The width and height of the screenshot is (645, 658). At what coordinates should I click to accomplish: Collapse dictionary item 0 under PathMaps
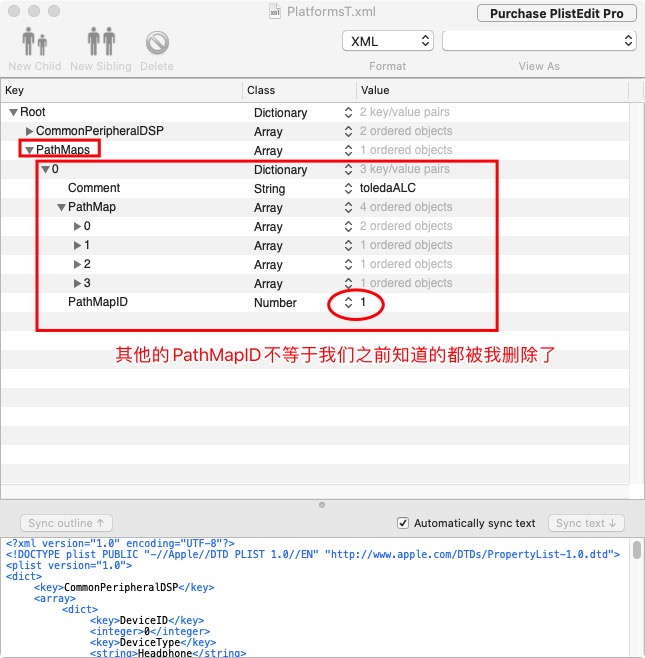coord(45,170)
